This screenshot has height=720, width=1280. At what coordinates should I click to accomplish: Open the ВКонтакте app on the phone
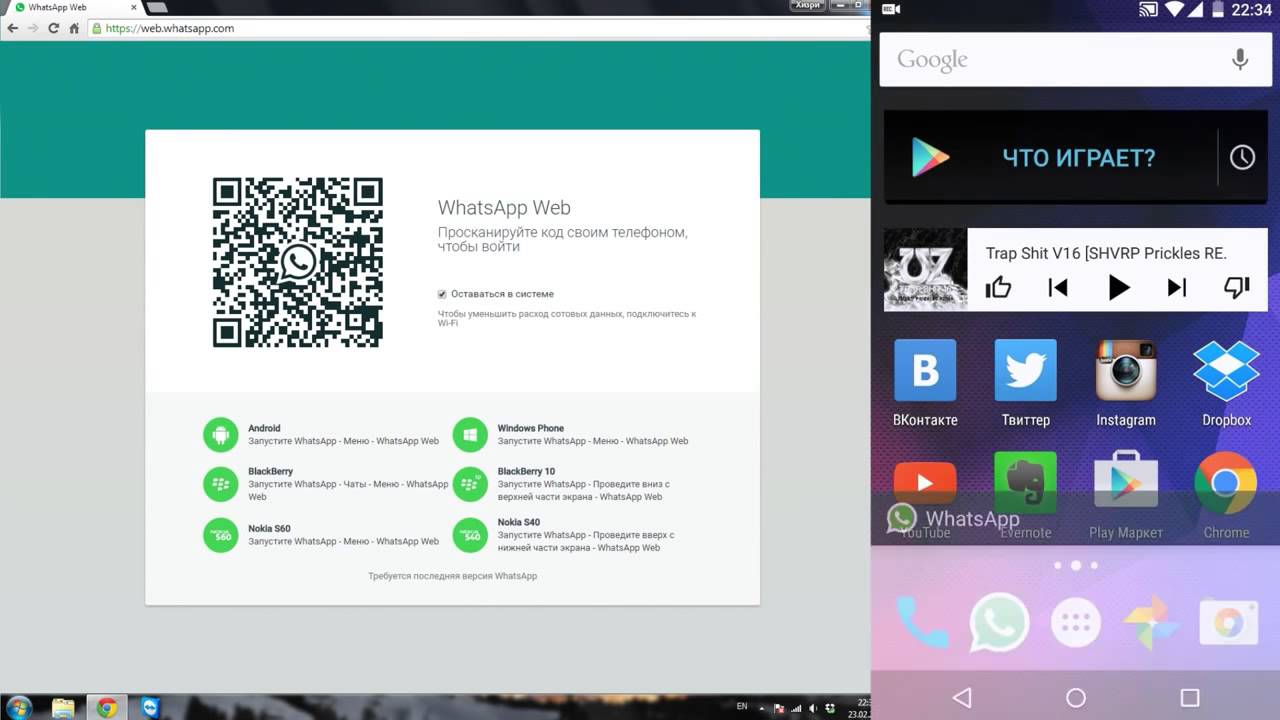925,383
